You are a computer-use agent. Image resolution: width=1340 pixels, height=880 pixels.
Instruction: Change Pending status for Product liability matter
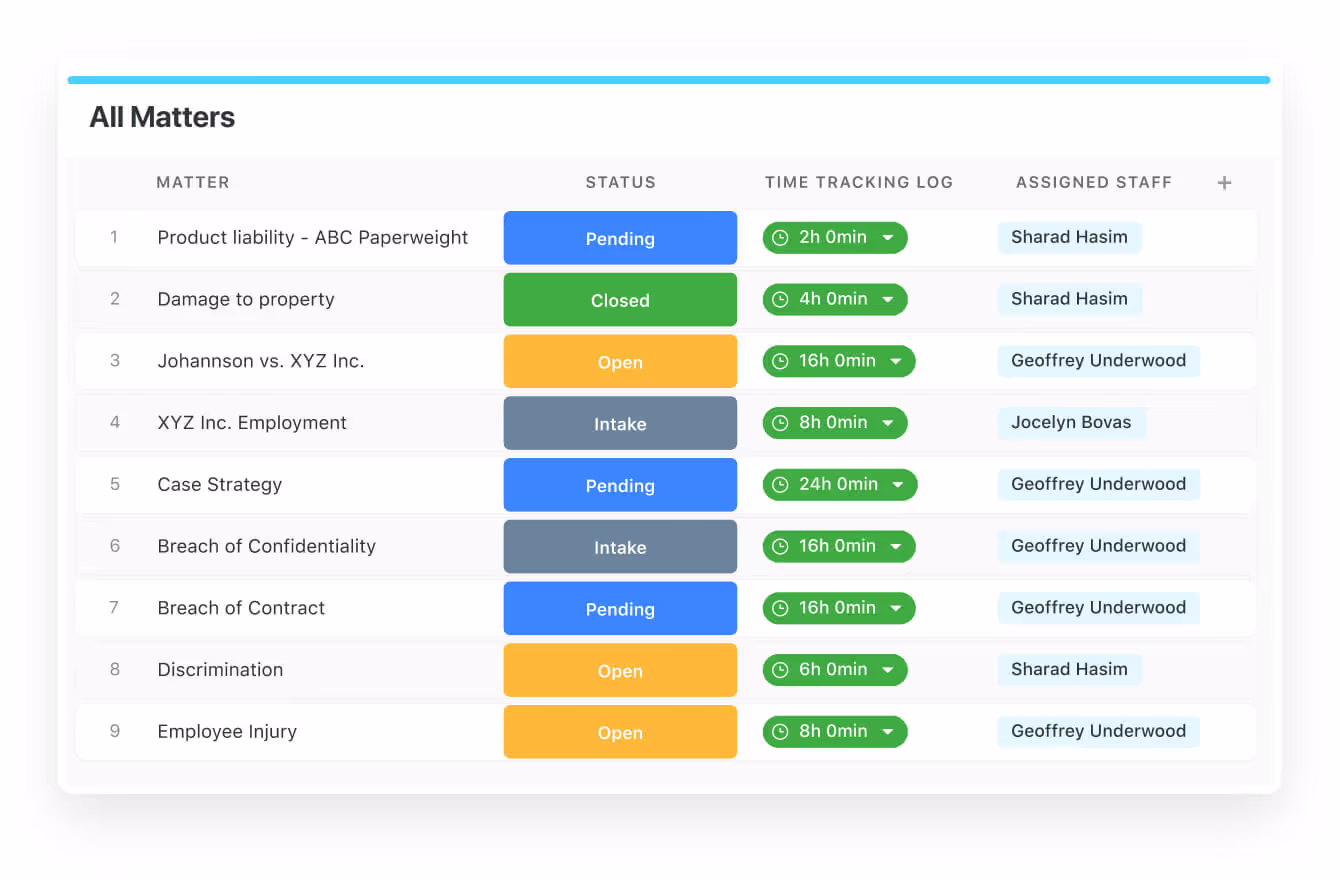coord(620,238)
